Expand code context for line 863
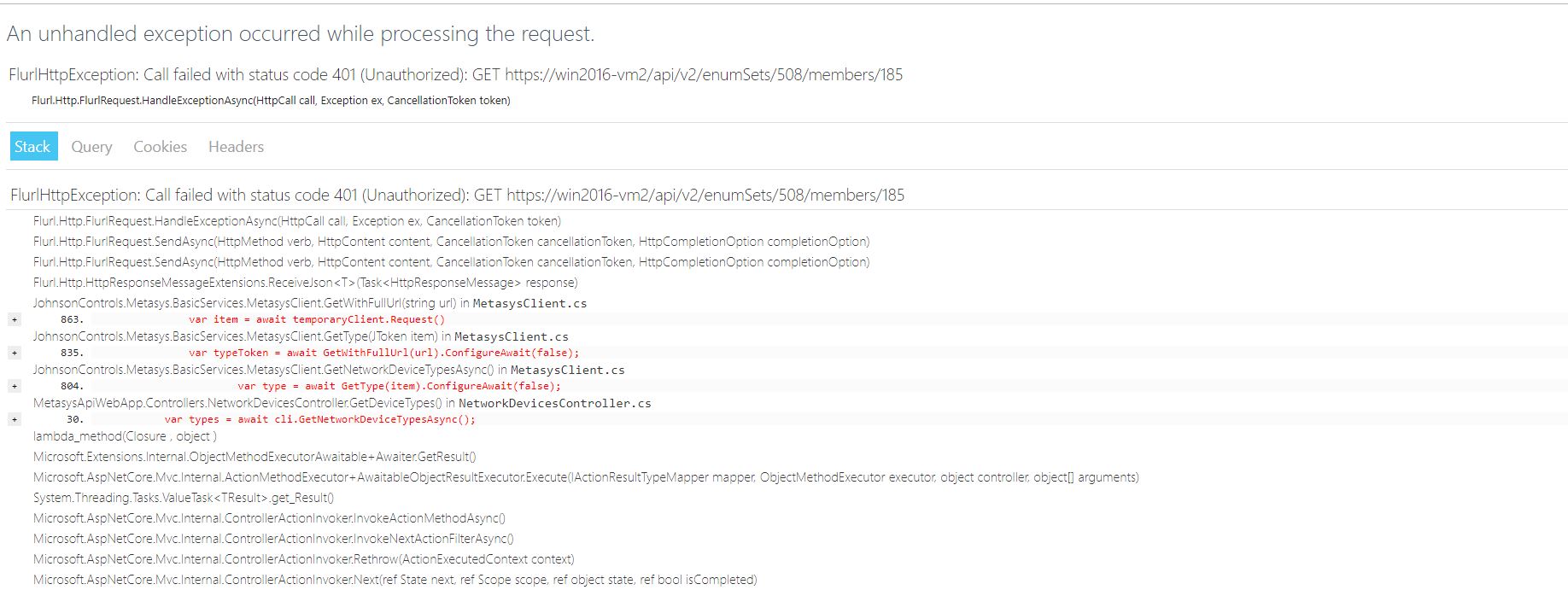 coord(14,319)
